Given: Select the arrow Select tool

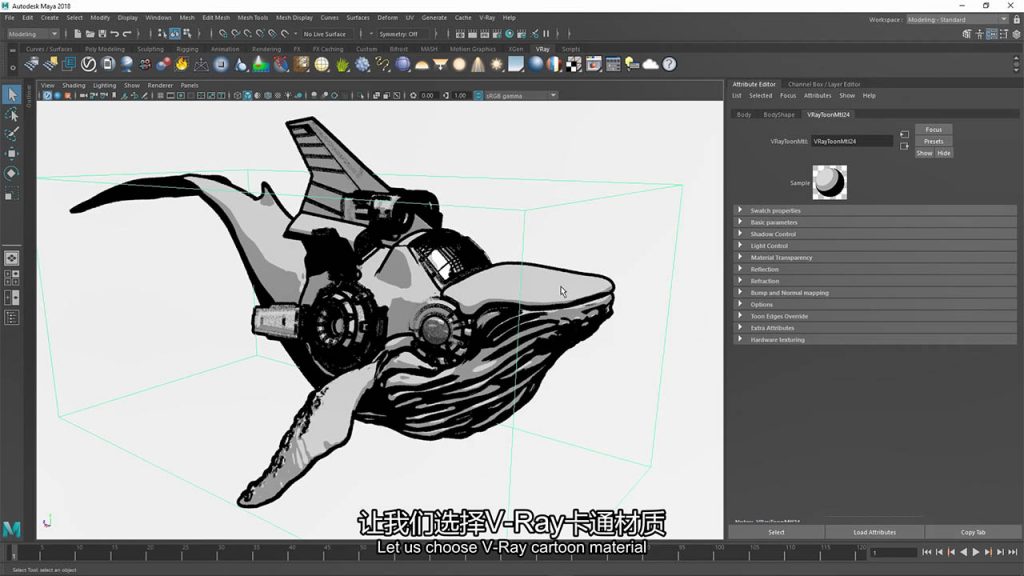Looking at the screenshot, I should point(12,95).
